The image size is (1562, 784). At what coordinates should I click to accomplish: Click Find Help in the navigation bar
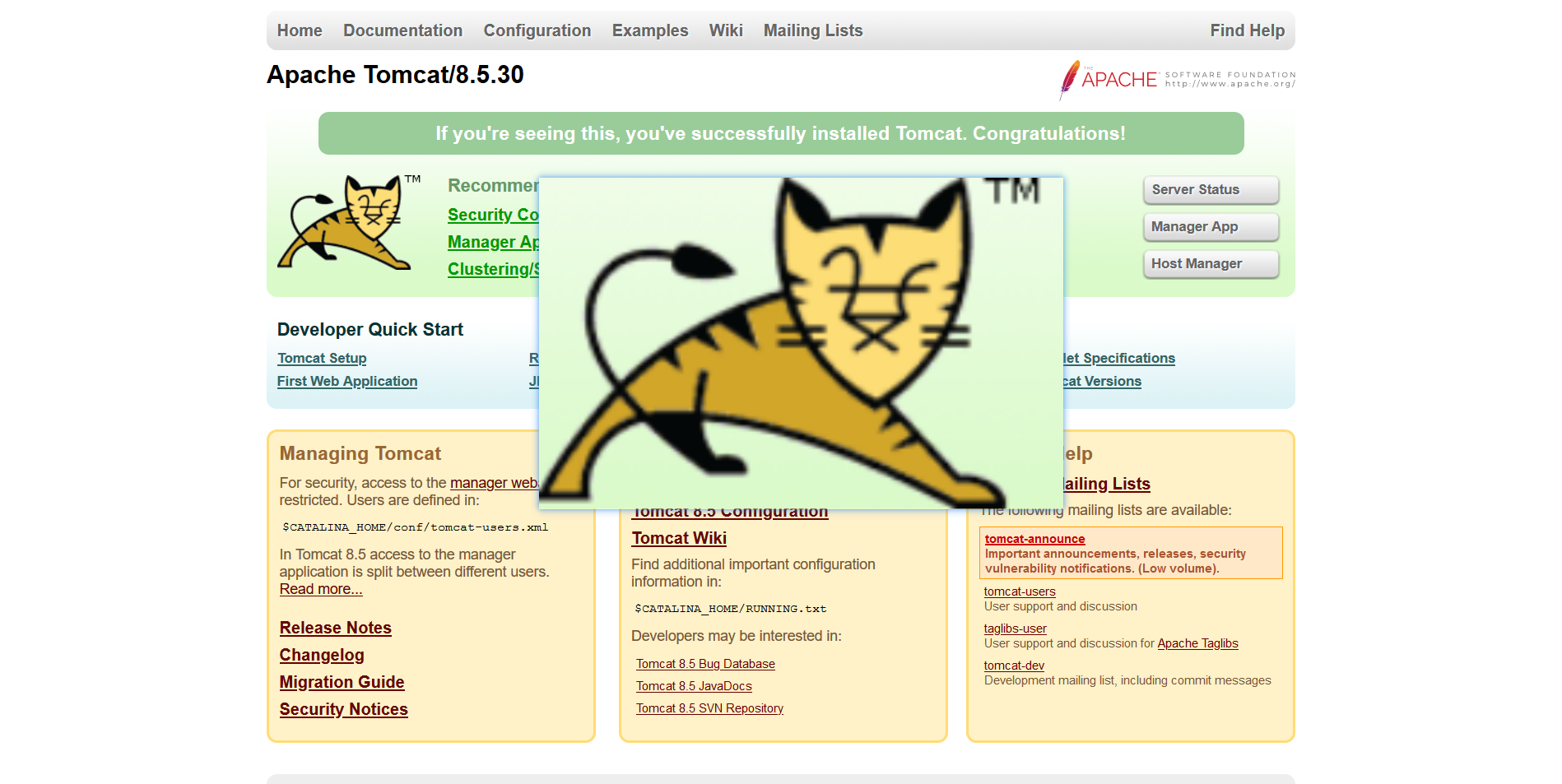pyautogui.click(x=1247, y=30)
